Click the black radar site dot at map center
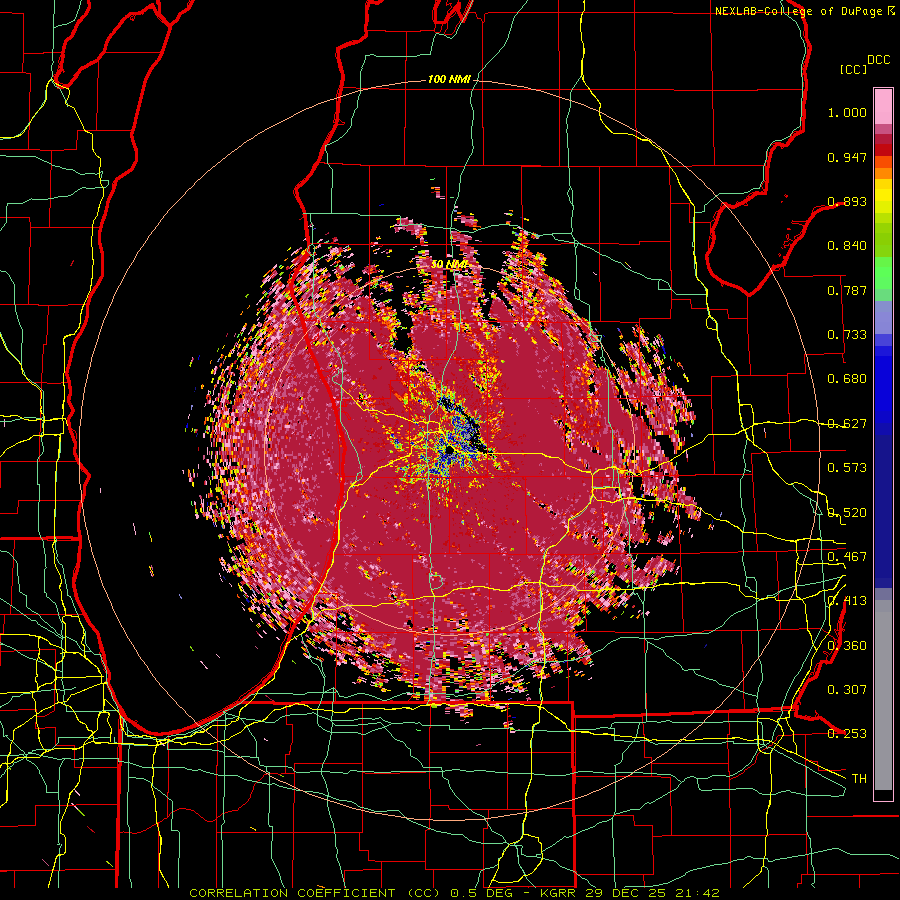Screen dimensions: 900x900 click(x=449, y=452)
